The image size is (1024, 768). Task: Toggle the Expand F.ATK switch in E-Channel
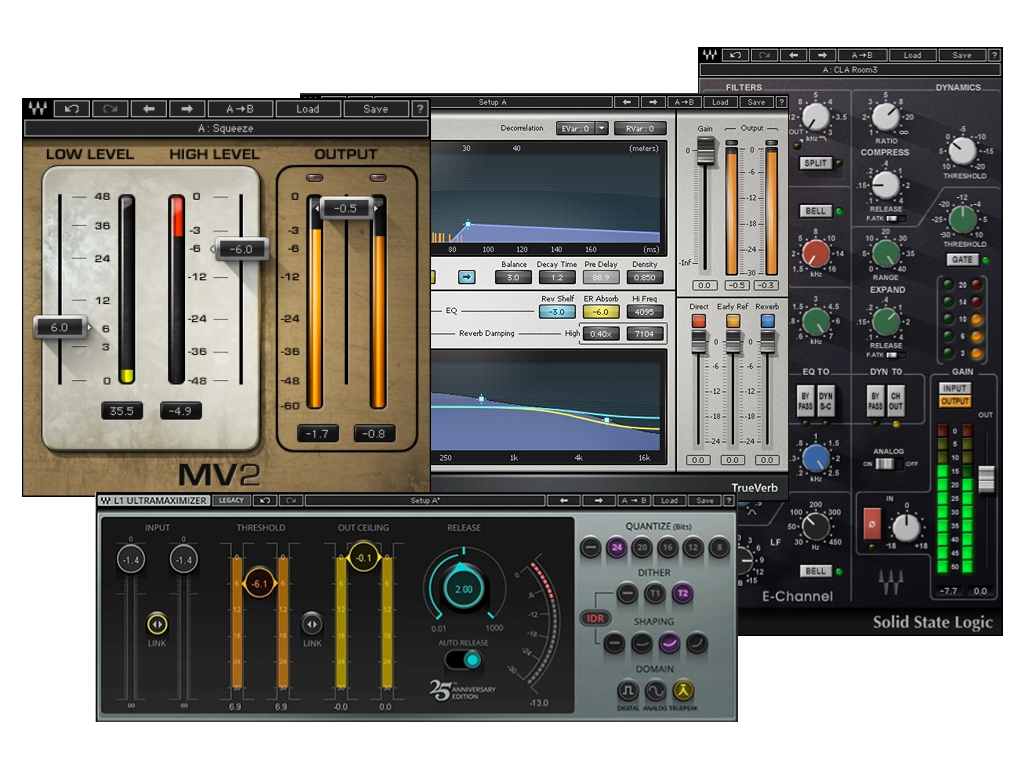[x=896, y=355]
